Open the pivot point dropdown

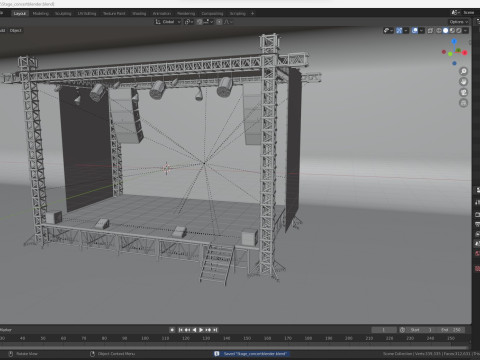(189, 22)
